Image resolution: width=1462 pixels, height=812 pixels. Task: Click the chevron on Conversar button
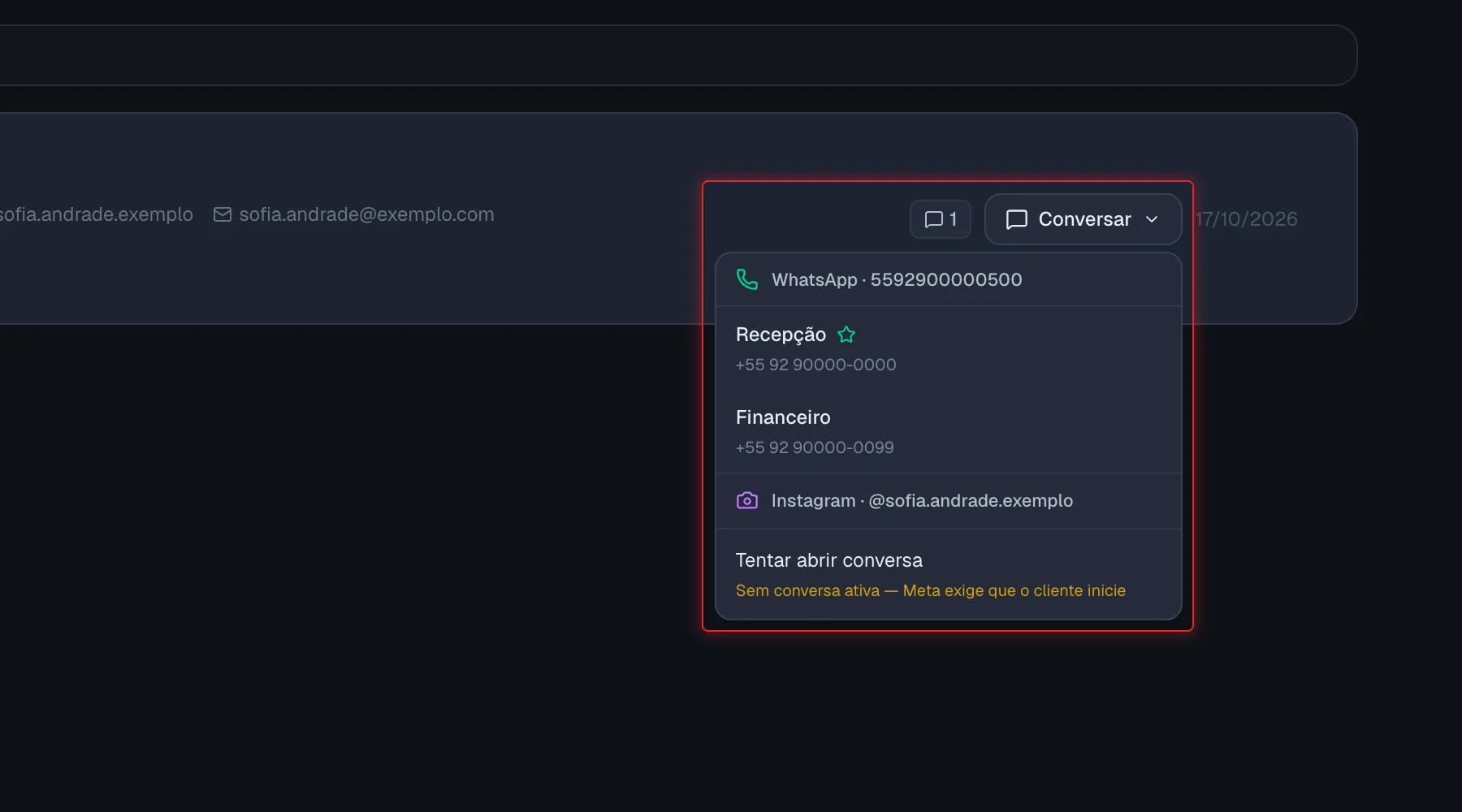pyautogui.click(x=1152, y=219)
